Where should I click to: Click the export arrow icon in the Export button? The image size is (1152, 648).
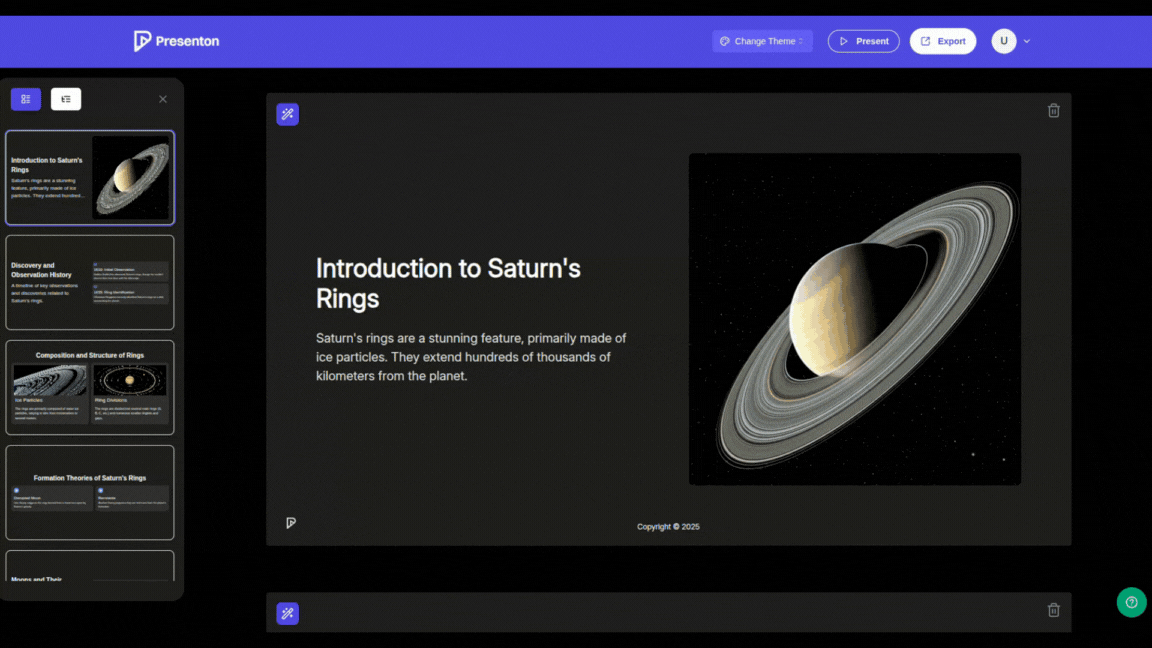[923, 40]
